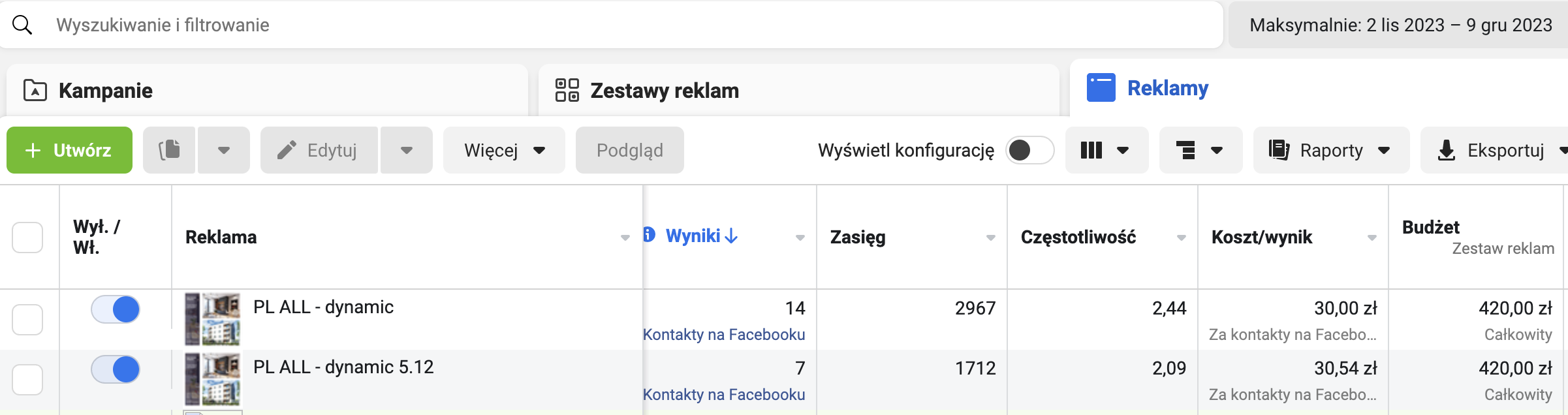Click the Edytuj pencil icon

pyautogui.click(x=287, y=150)
